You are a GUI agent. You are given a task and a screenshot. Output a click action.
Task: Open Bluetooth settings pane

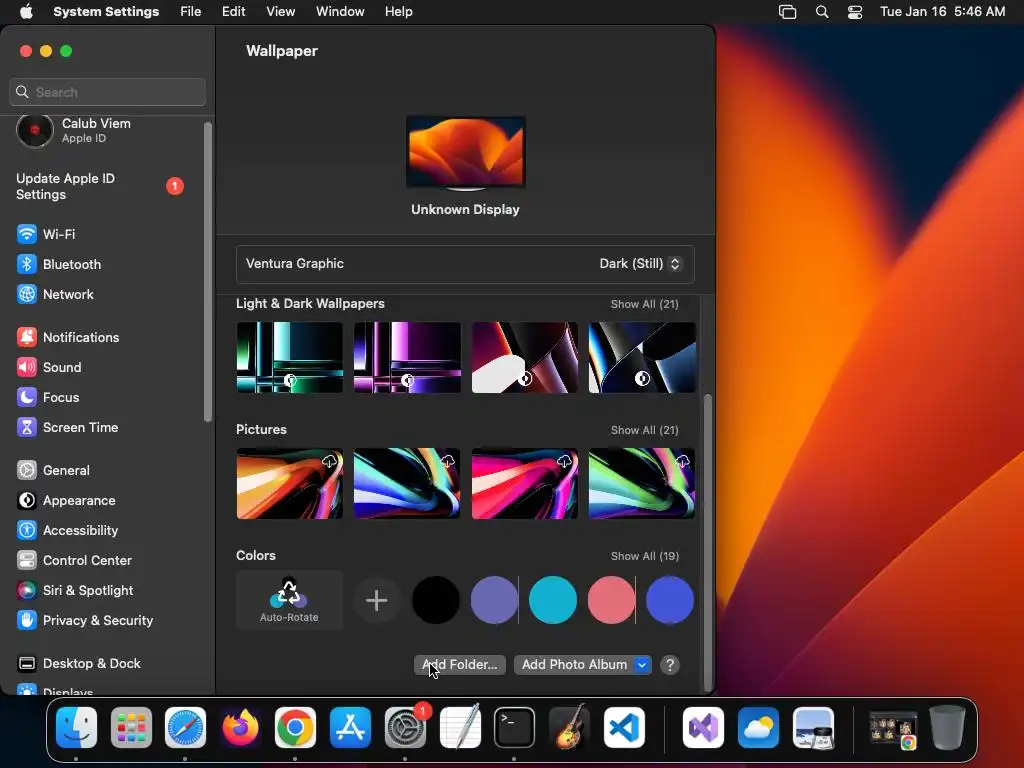pos(59,264)
